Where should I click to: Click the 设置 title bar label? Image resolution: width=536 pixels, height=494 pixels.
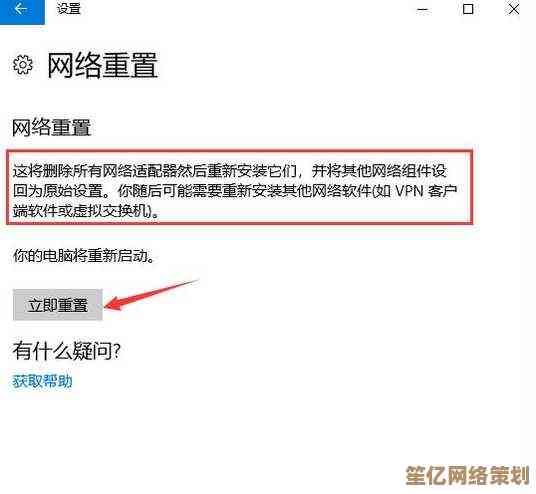tap(69, 9)
